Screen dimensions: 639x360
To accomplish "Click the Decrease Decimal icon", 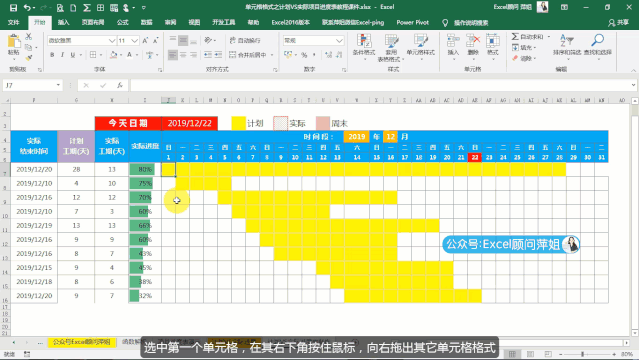I will click(339, 55).
